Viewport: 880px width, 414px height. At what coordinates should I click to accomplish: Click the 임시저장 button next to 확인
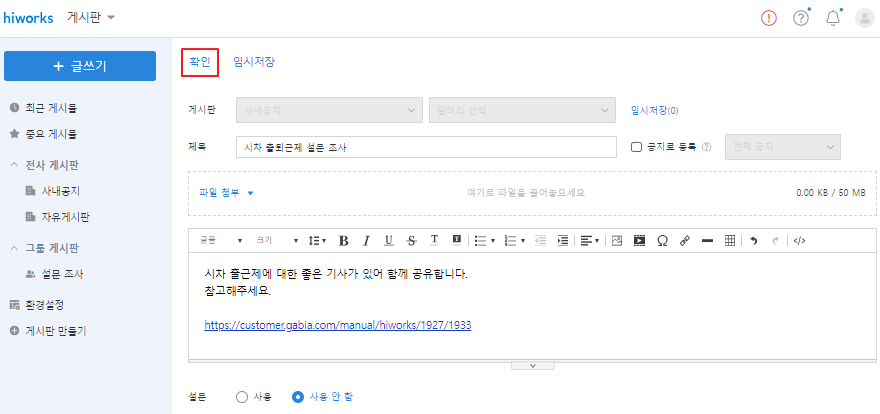pyautogui.click(x=254, y=62)
